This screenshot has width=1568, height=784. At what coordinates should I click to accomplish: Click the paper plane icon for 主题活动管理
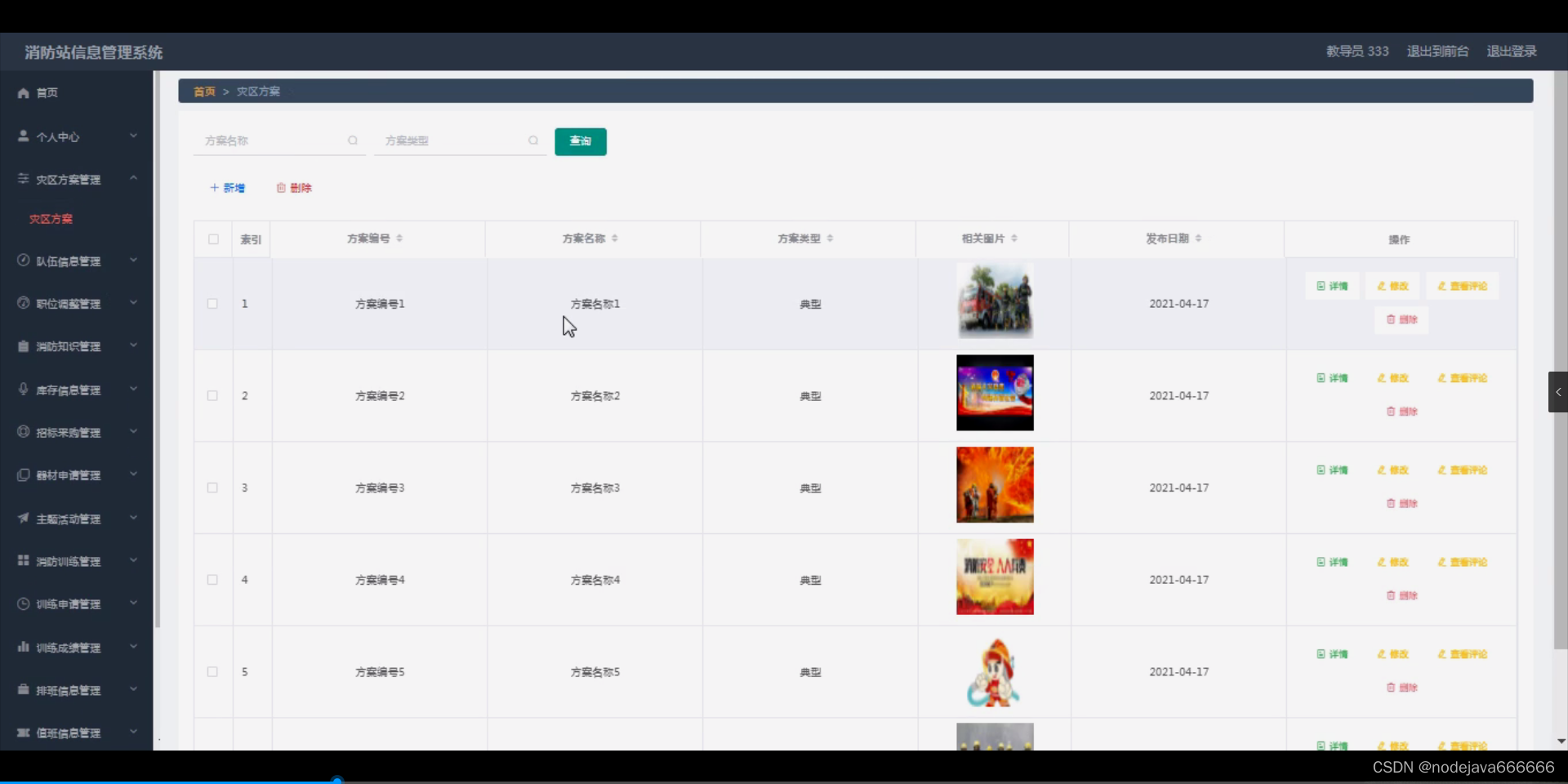pos(24,518)
